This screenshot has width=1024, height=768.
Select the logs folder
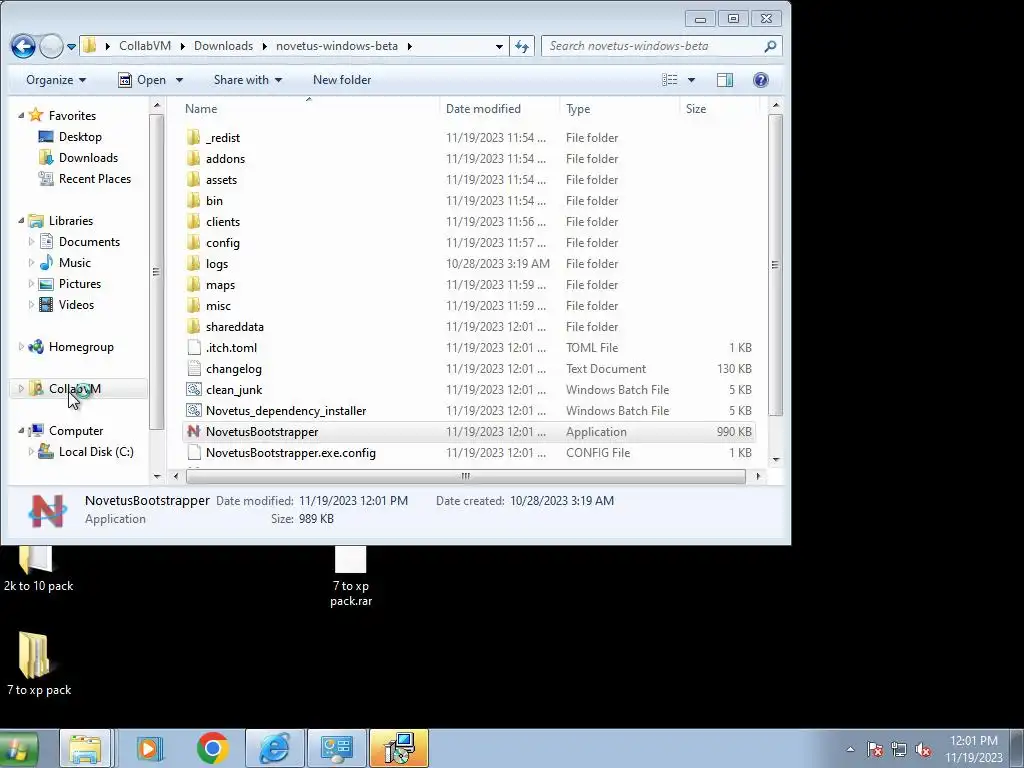tap(217, 264)
